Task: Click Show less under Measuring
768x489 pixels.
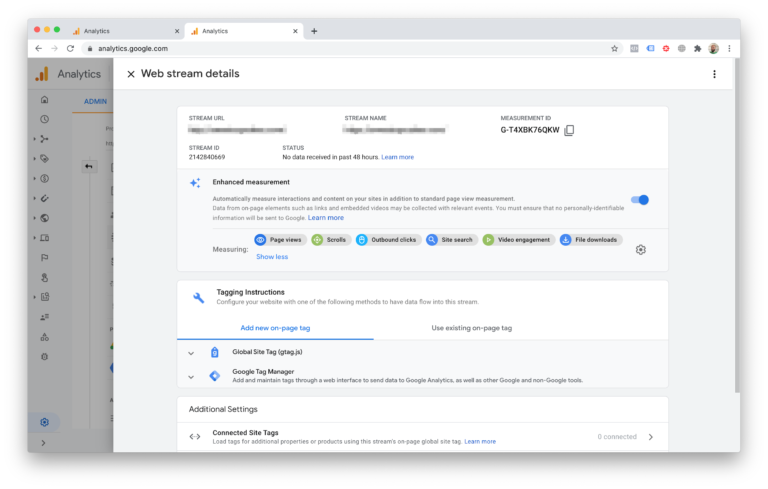Action: tap(272, 257)
